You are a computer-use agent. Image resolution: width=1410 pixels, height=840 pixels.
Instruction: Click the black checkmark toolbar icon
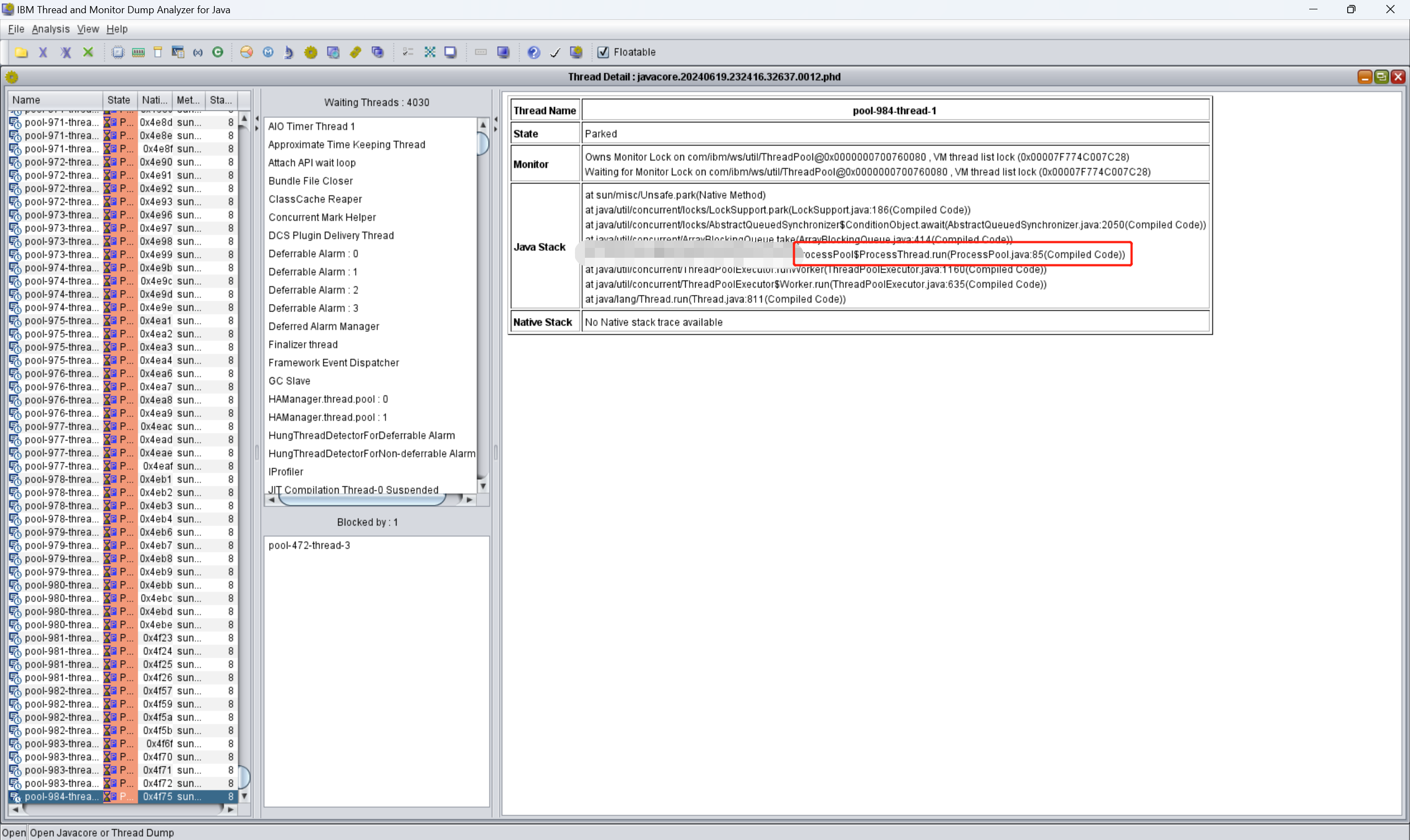tap(555, 52)
